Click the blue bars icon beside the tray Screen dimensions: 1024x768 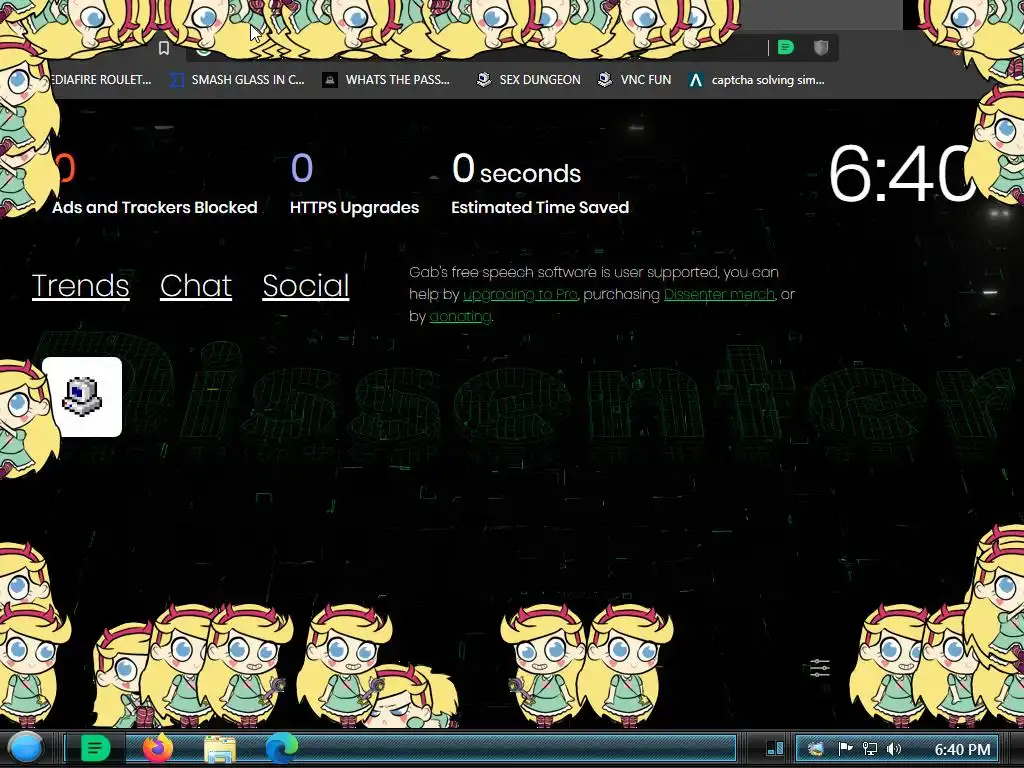coord(775,748)
